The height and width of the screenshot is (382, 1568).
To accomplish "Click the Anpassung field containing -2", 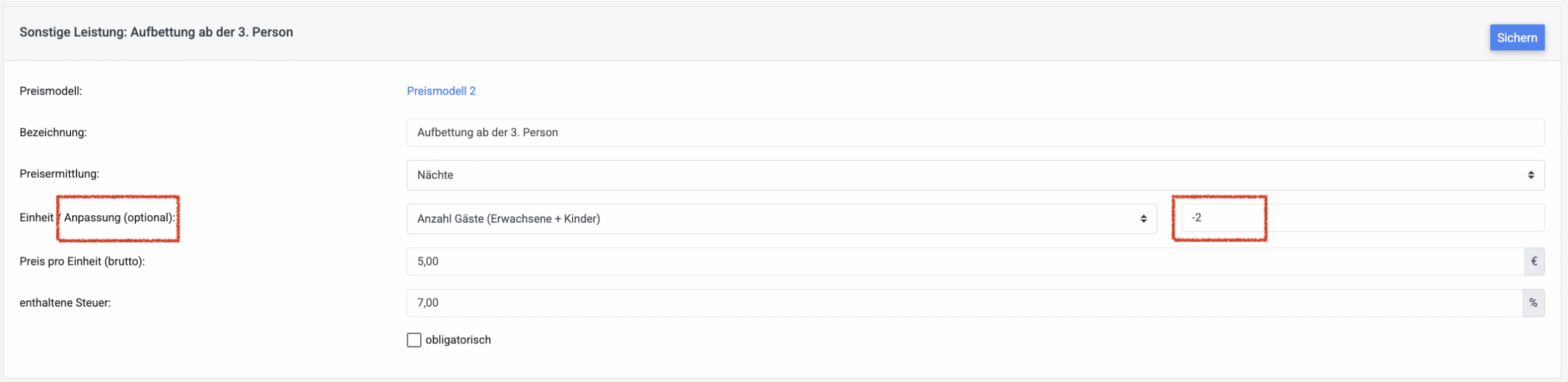I will tap(1361, 218).
